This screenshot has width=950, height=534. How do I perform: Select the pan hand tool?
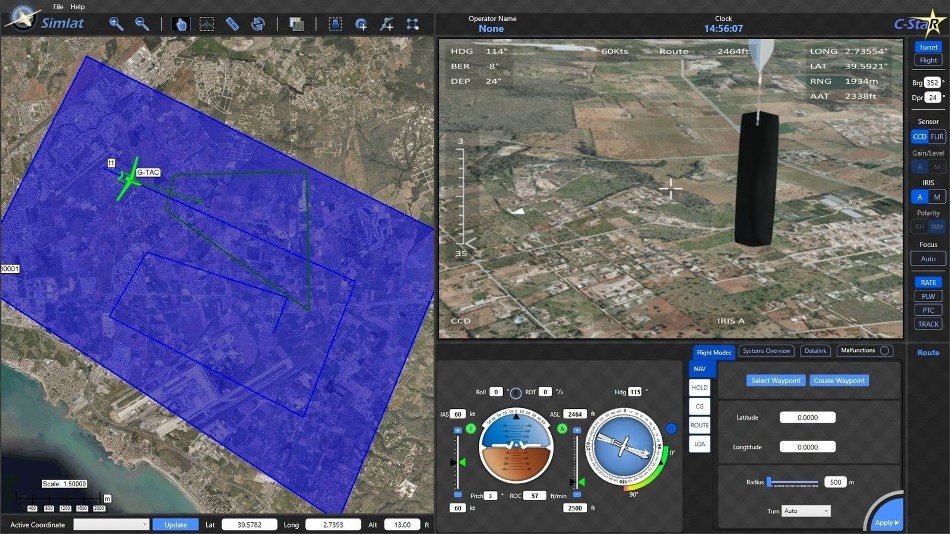(181, 24)
